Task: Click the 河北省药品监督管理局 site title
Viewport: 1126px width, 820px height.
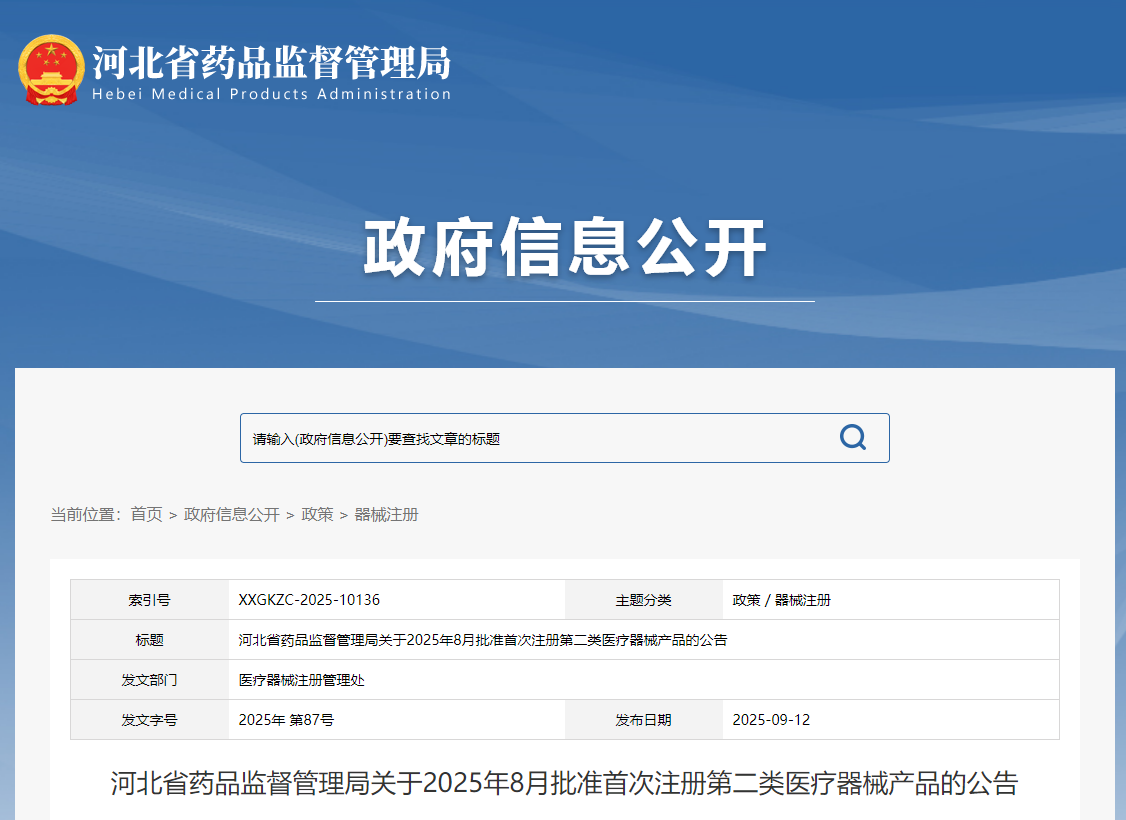Action: pyautogui.click(x=271, y=62)
